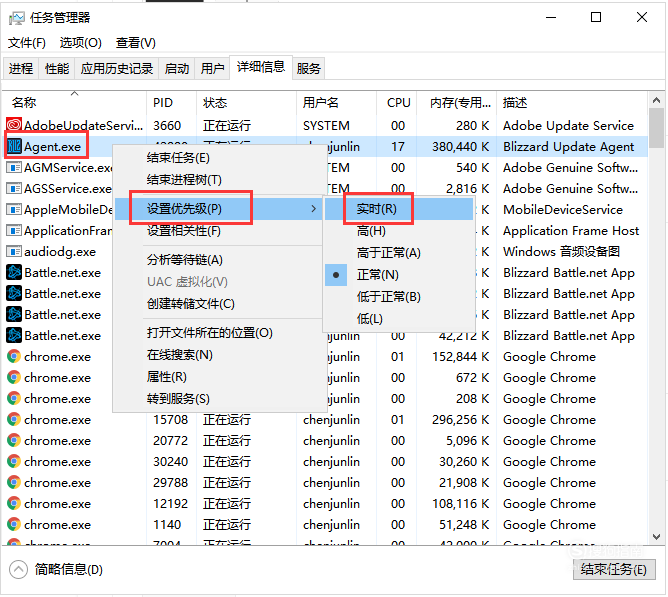Click PID value 3660

click(167, 125)
